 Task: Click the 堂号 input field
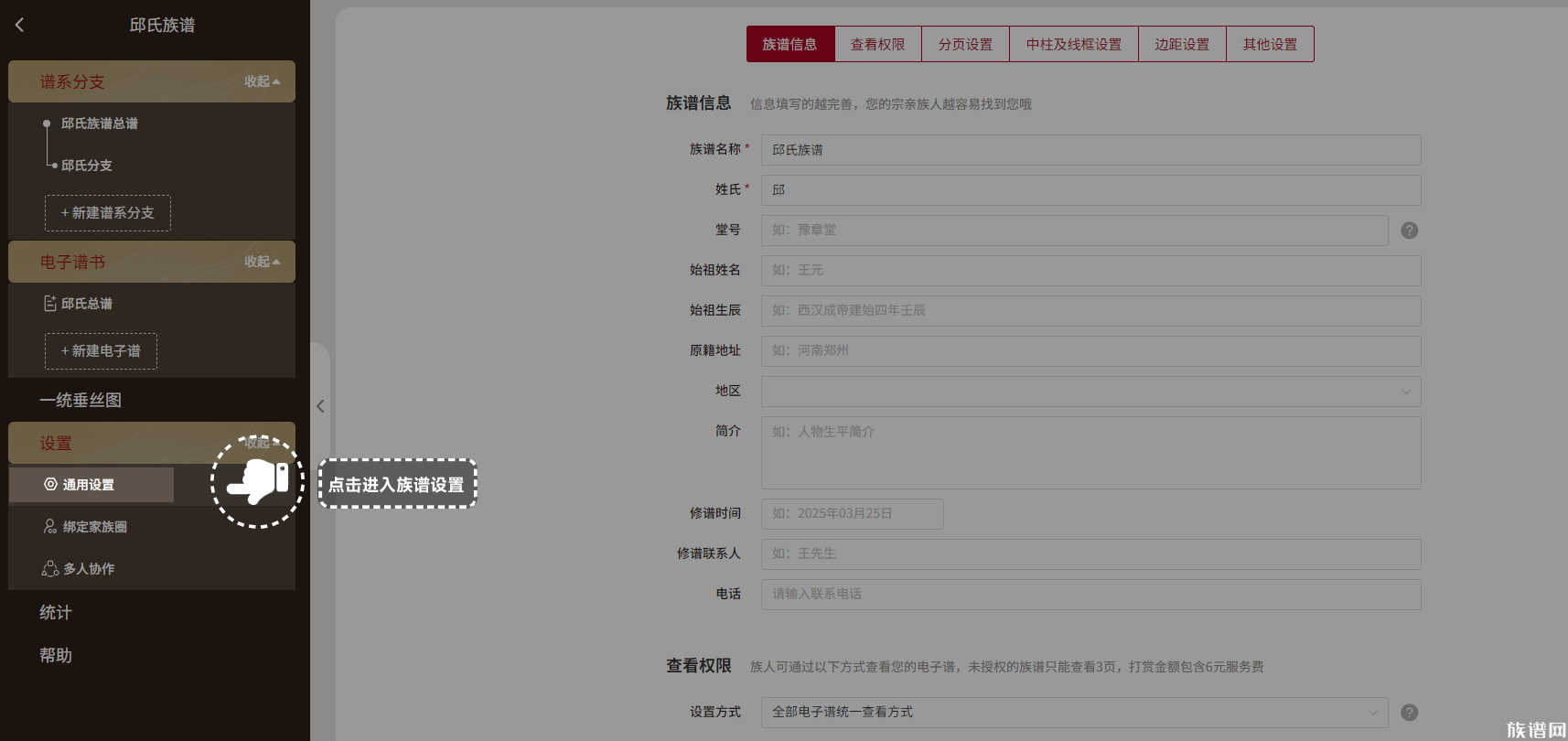[x=1075, y=231]
